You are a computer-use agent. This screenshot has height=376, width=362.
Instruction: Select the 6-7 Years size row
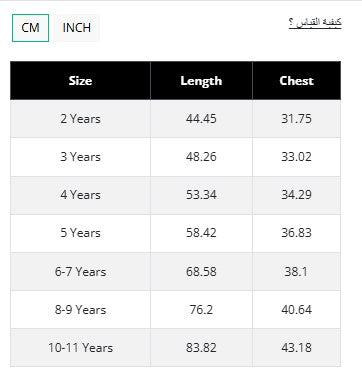[175, 272]
